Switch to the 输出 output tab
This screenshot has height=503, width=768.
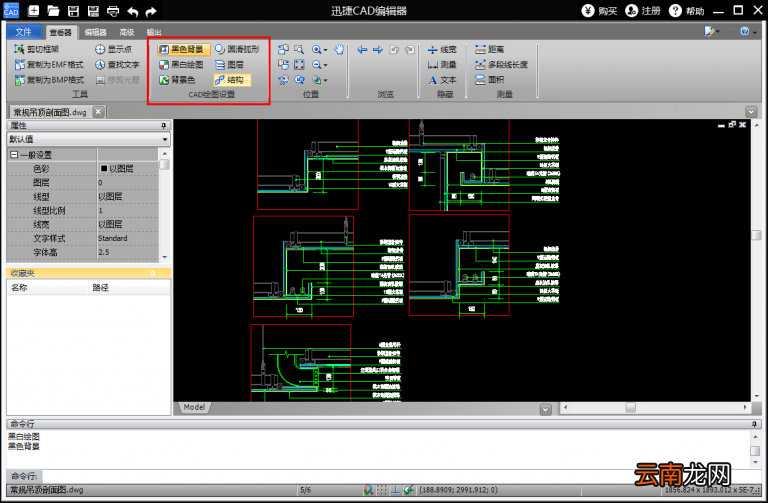click(154, 32)
